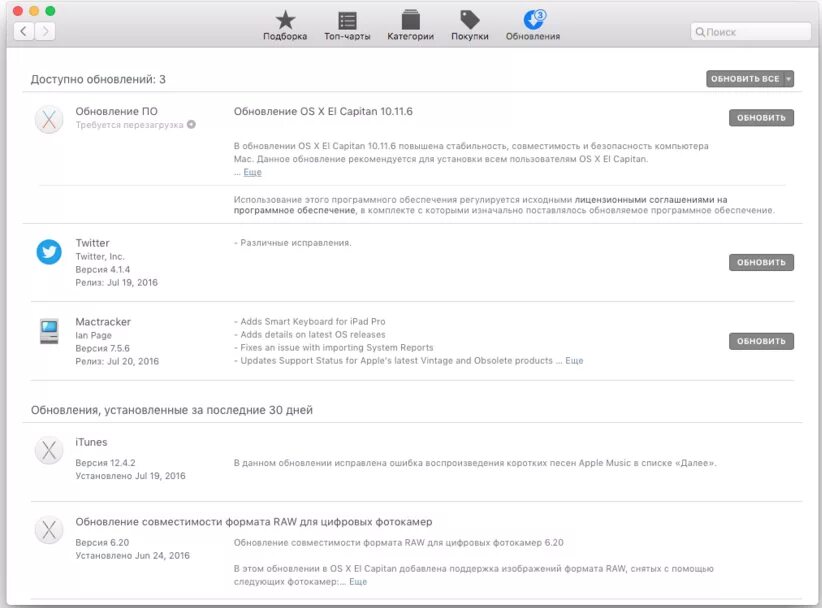This screenshot has height=608, width=822.
Task: Click the Обновить все button
Action: pos(745,79)
